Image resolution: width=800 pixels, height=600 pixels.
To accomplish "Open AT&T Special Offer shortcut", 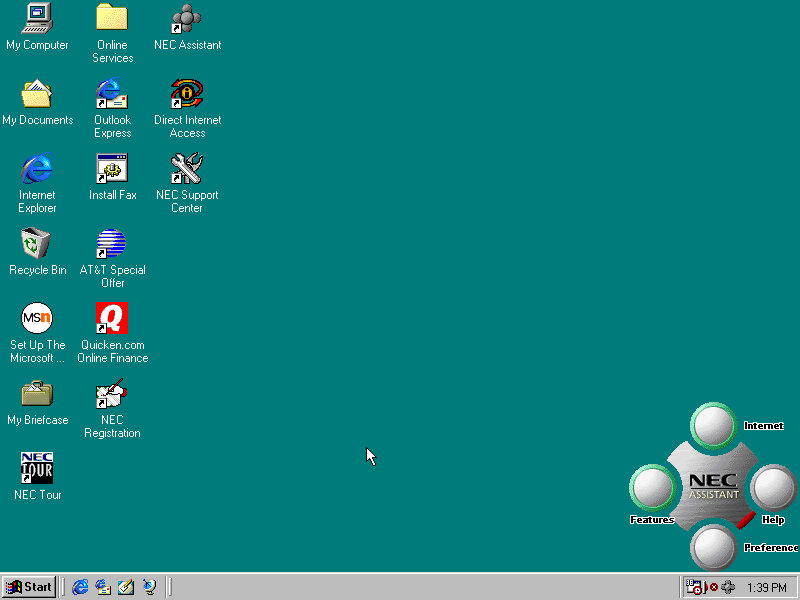I will [112, 244].
